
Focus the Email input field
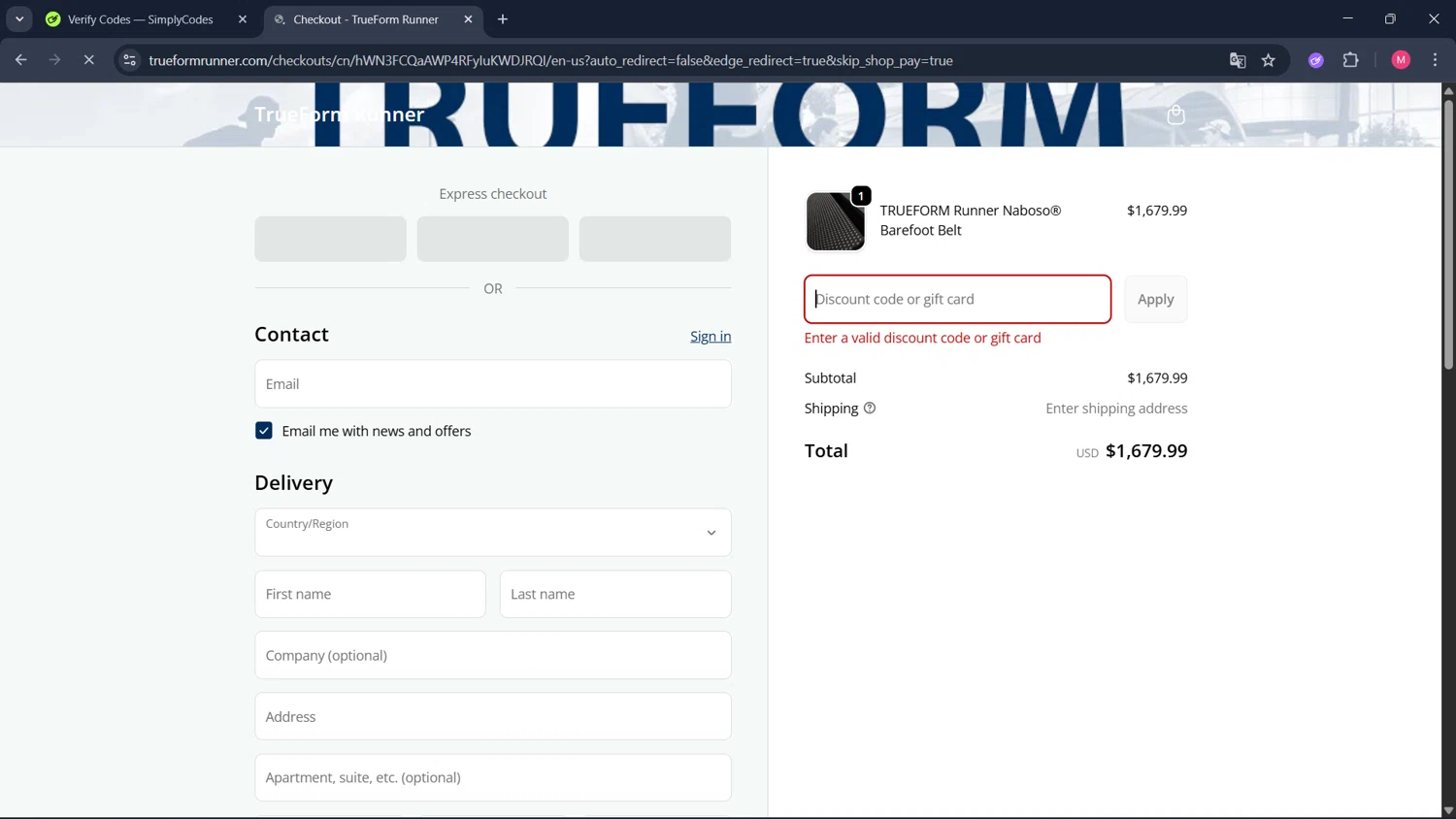pos(493,384)
